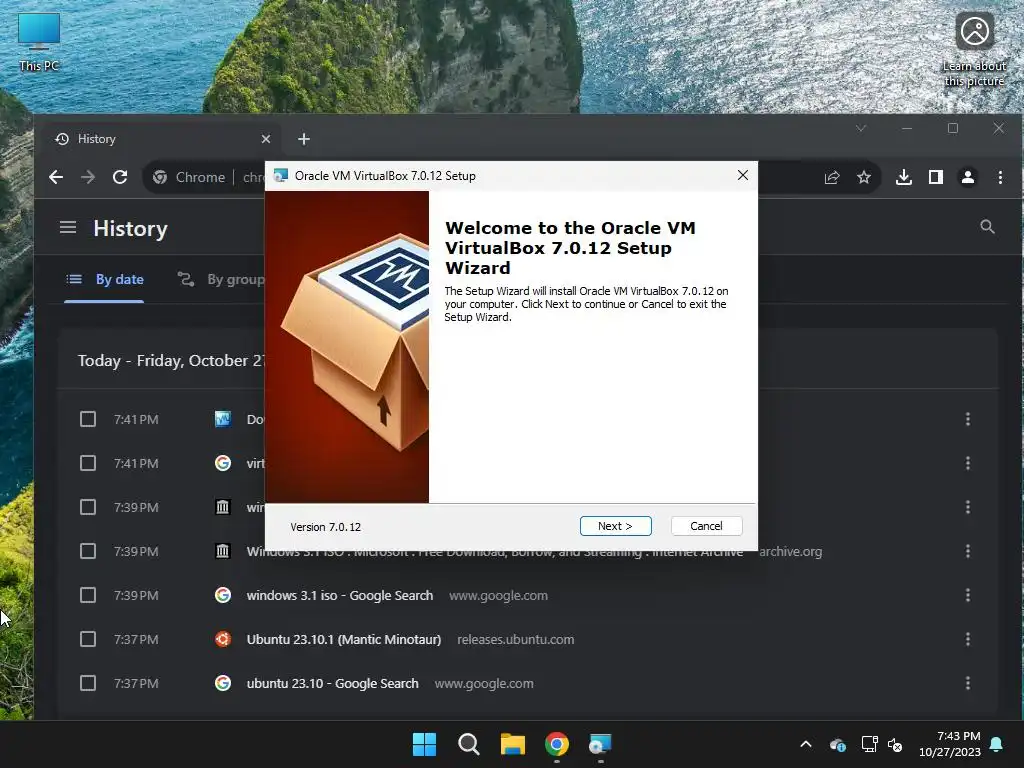Click the Internet Archive favicon beside archive.org entry
The height and width of the screenshot is (768, 1024).
point(223,551)
